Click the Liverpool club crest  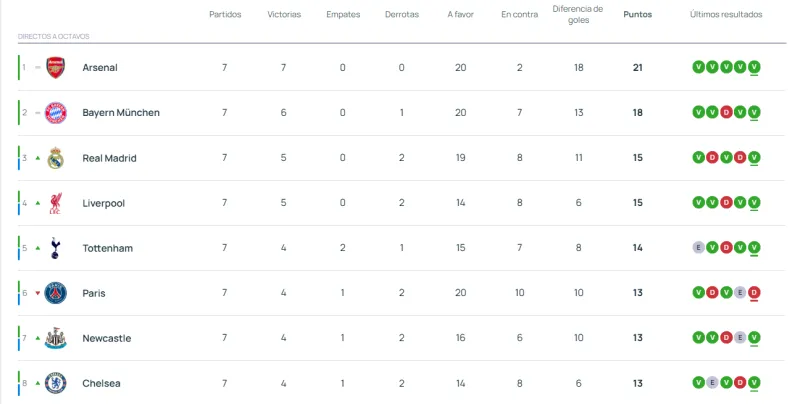click(55, 203)
